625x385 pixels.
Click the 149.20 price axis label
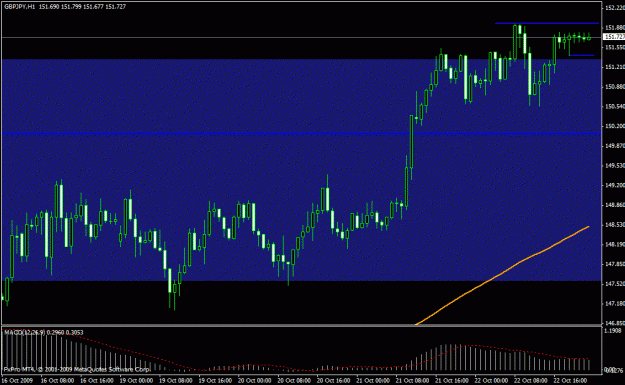point(615,185)
